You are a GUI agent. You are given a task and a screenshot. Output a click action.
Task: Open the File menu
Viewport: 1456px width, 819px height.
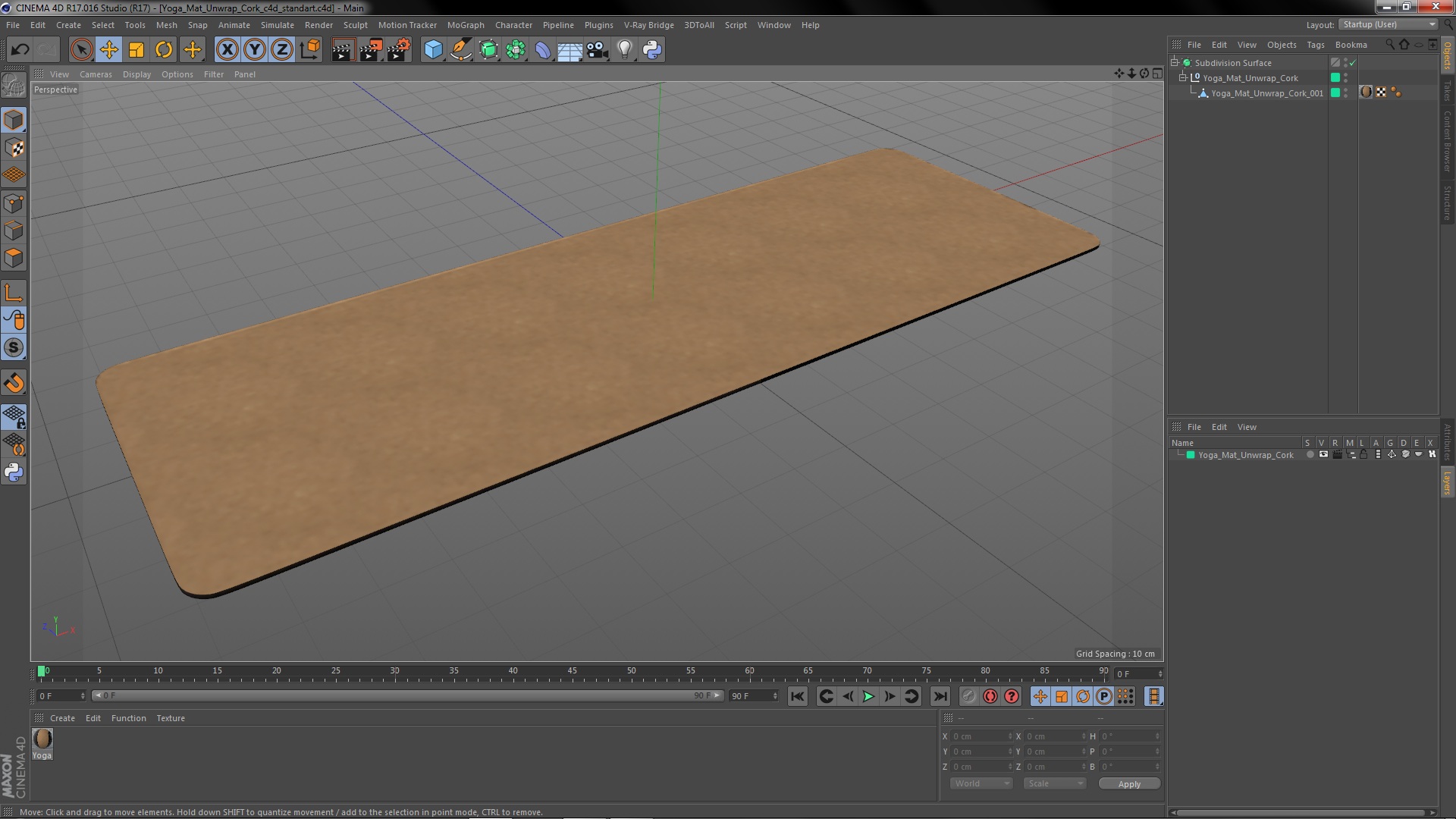[13, 25]
